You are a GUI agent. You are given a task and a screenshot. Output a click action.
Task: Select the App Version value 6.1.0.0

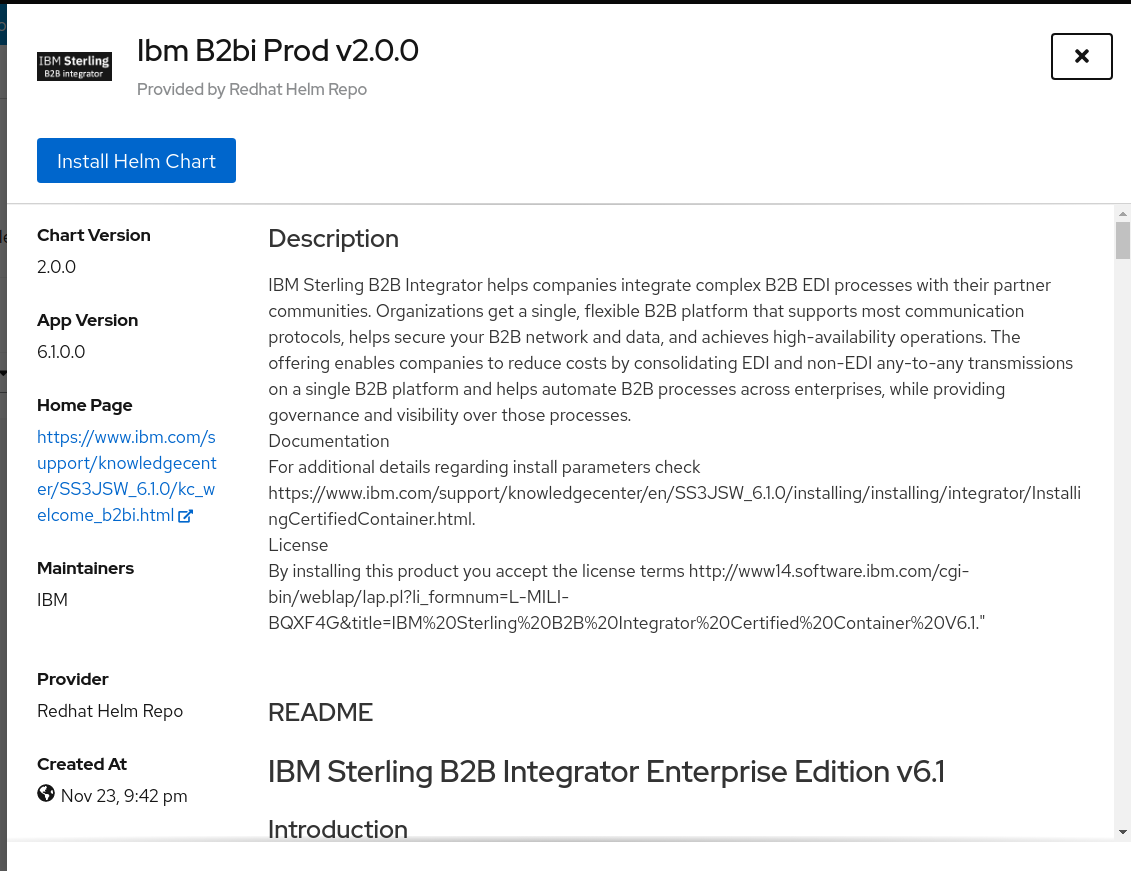(x=61, y=352)
